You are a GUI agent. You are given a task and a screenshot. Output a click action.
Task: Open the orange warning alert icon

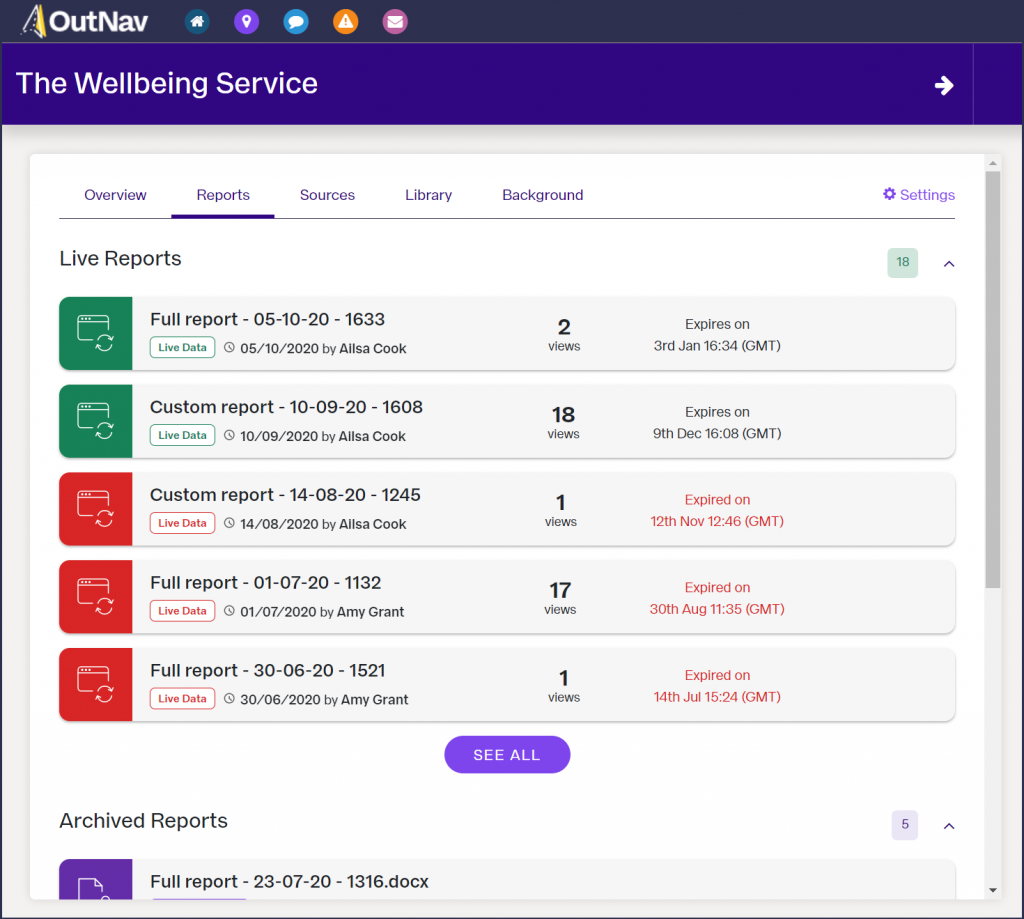tap(345, 22)
